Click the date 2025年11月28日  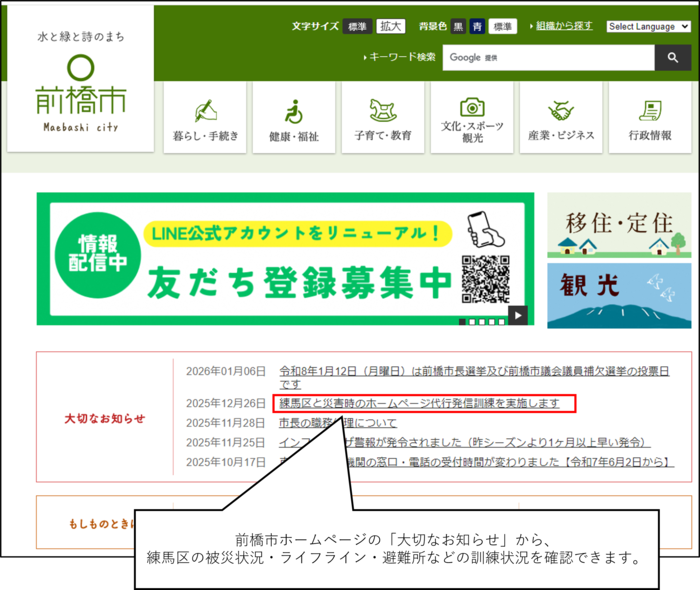click(x=226, y=423)
